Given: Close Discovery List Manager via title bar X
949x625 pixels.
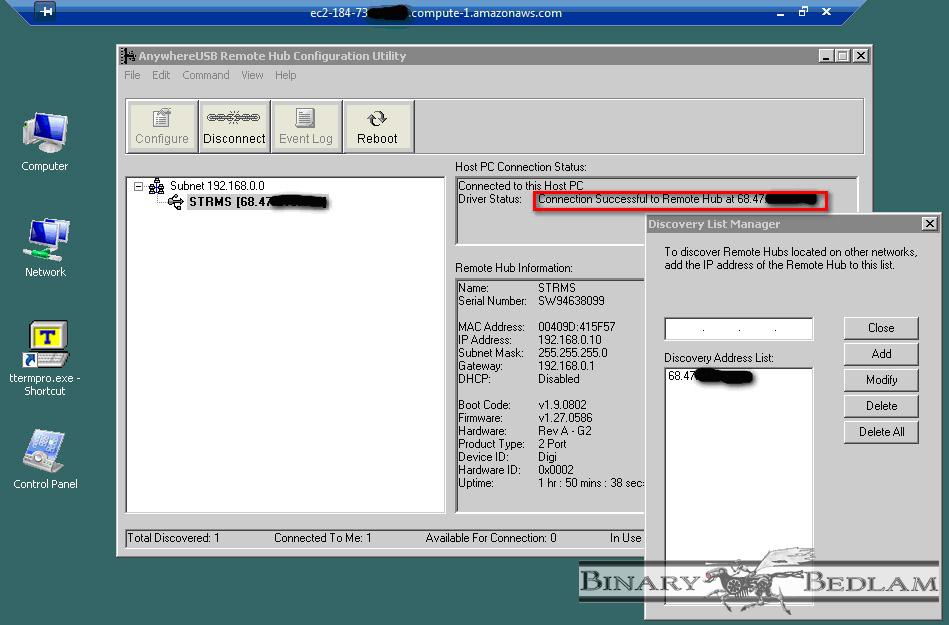Looking at the screenshot, I should (930, 224).
